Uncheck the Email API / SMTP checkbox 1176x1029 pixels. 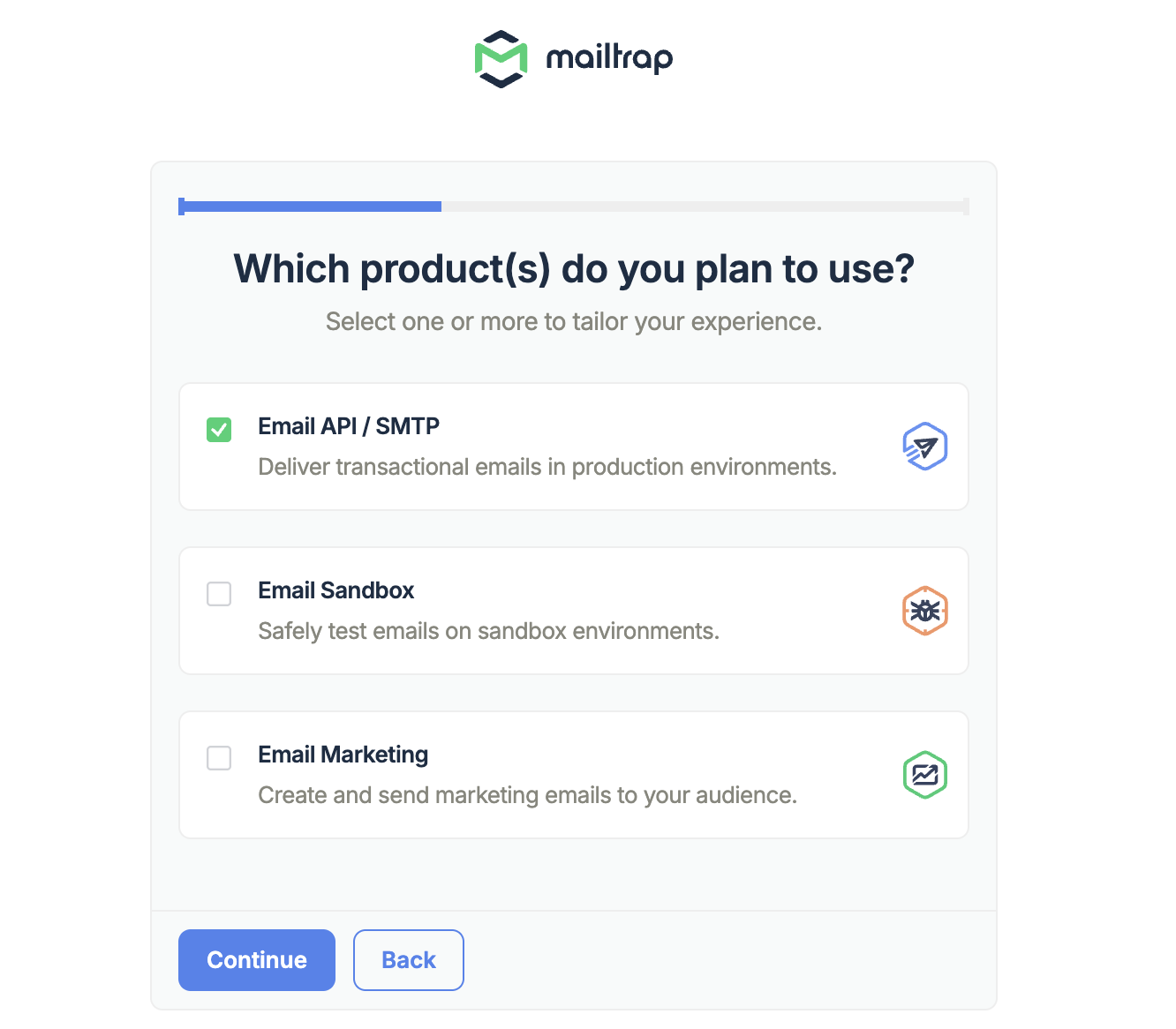[x=219, y=430]
